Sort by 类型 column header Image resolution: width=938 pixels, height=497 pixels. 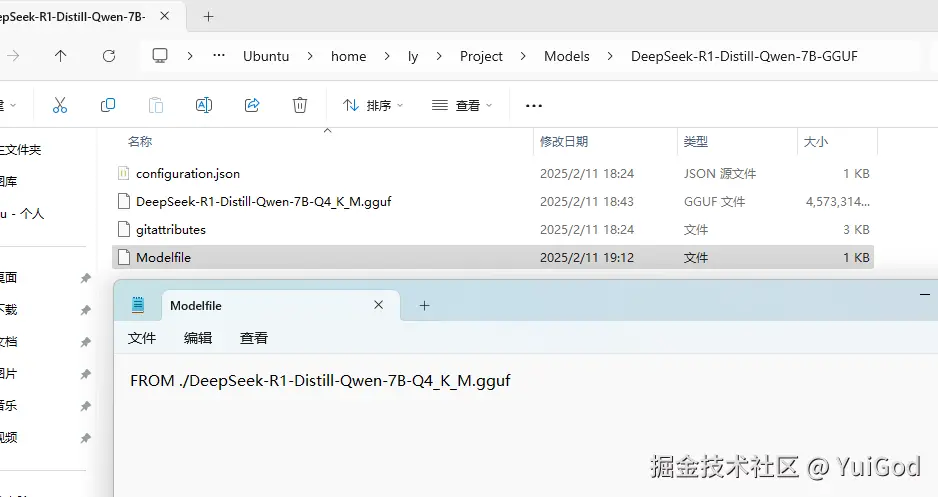(696, 142)
